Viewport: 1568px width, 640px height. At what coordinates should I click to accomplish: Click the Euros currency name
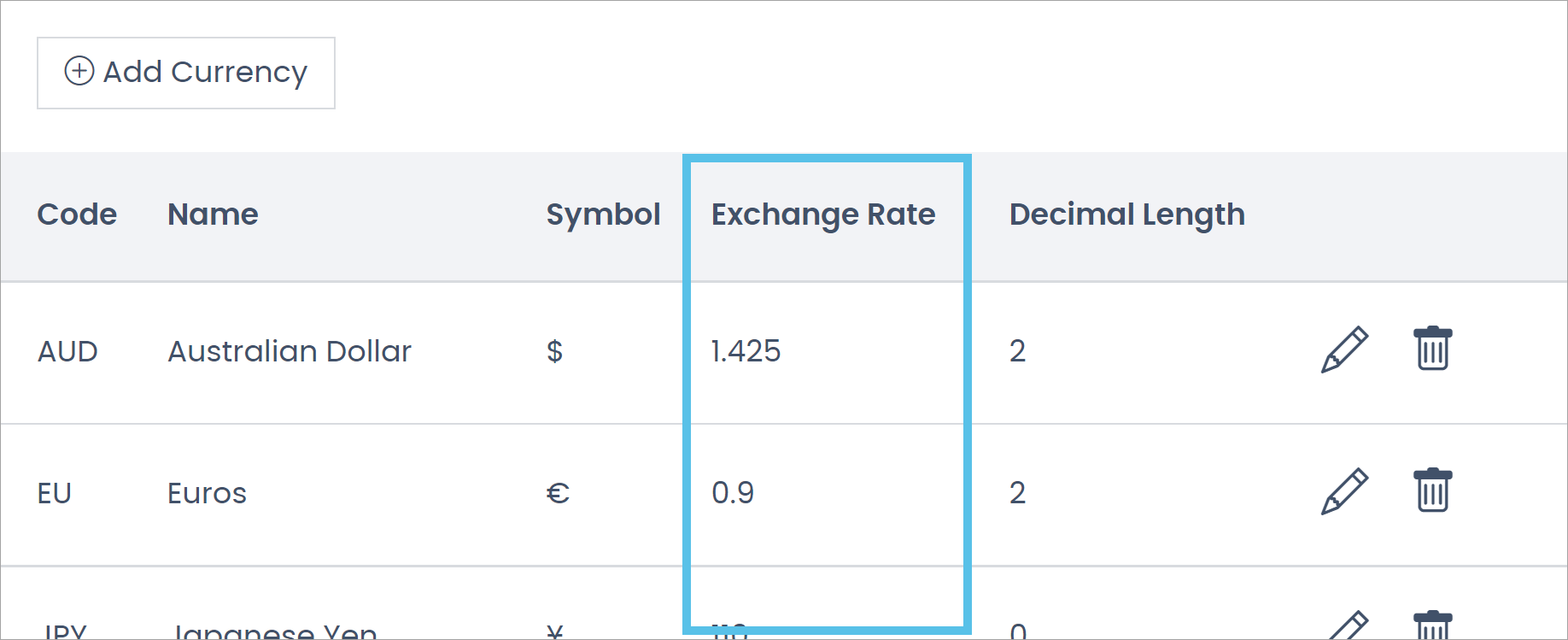[x=206, y=492]
